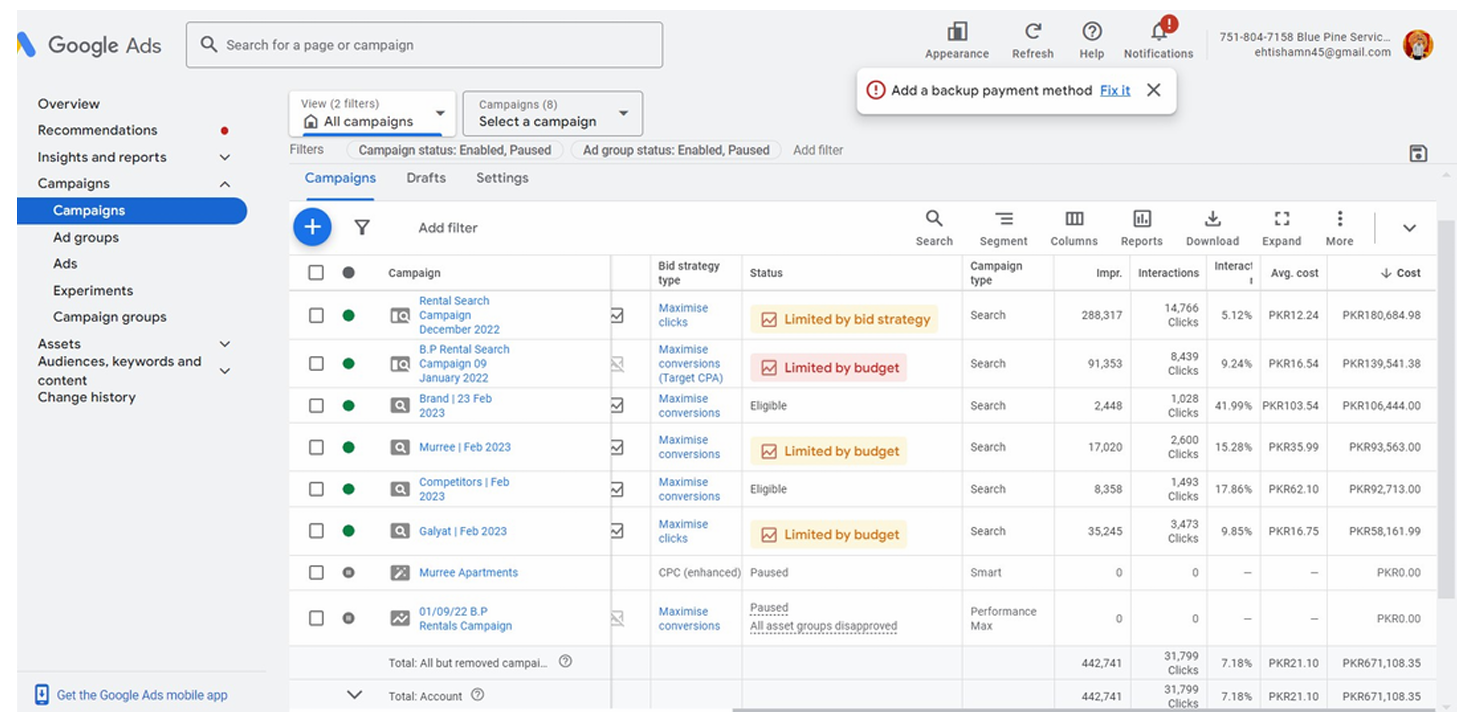
Task: Click the funnel filter icon
Action: pos(362,228)
